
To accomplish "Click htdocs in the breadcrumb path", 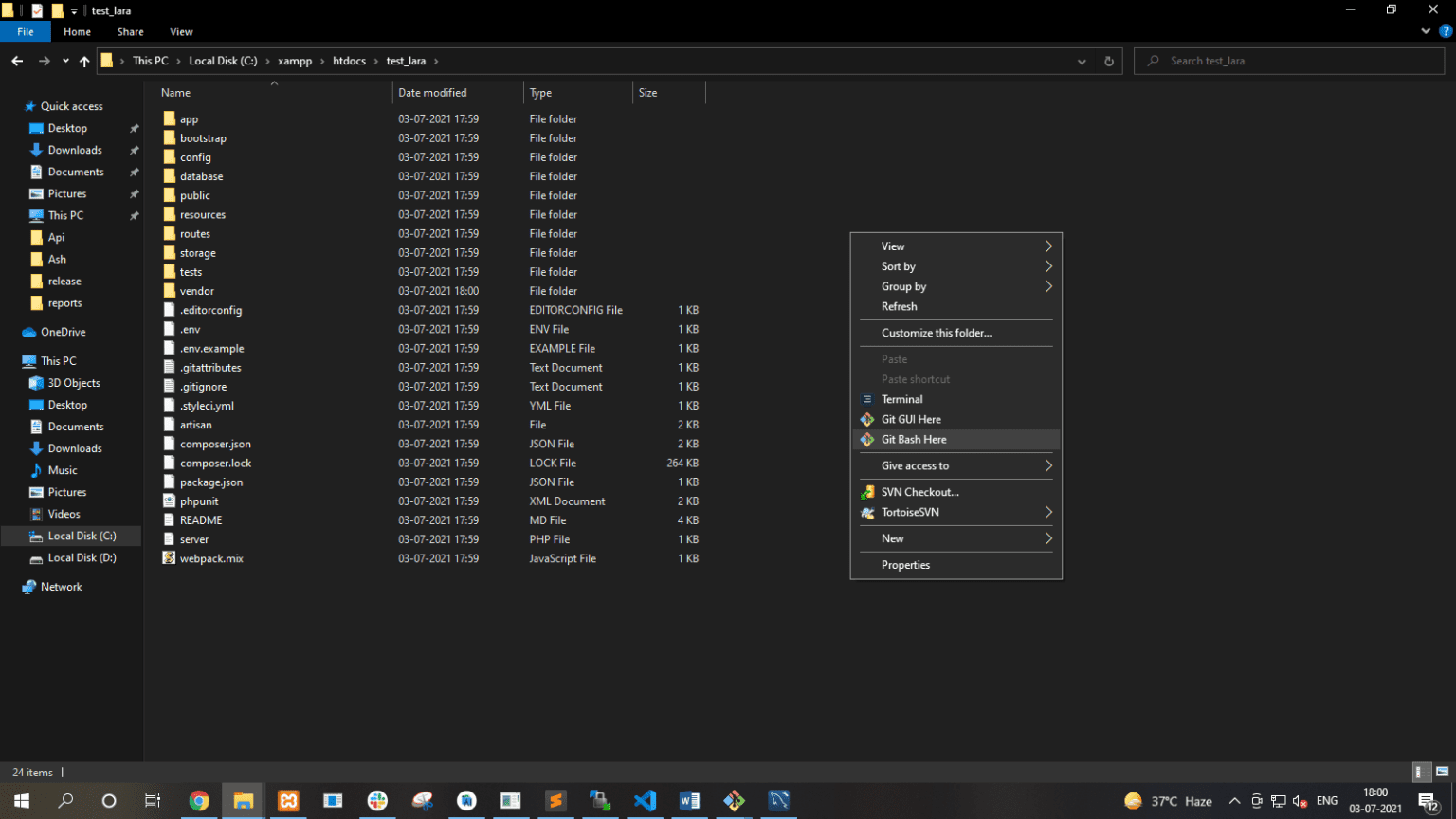I will coord(349,62).
